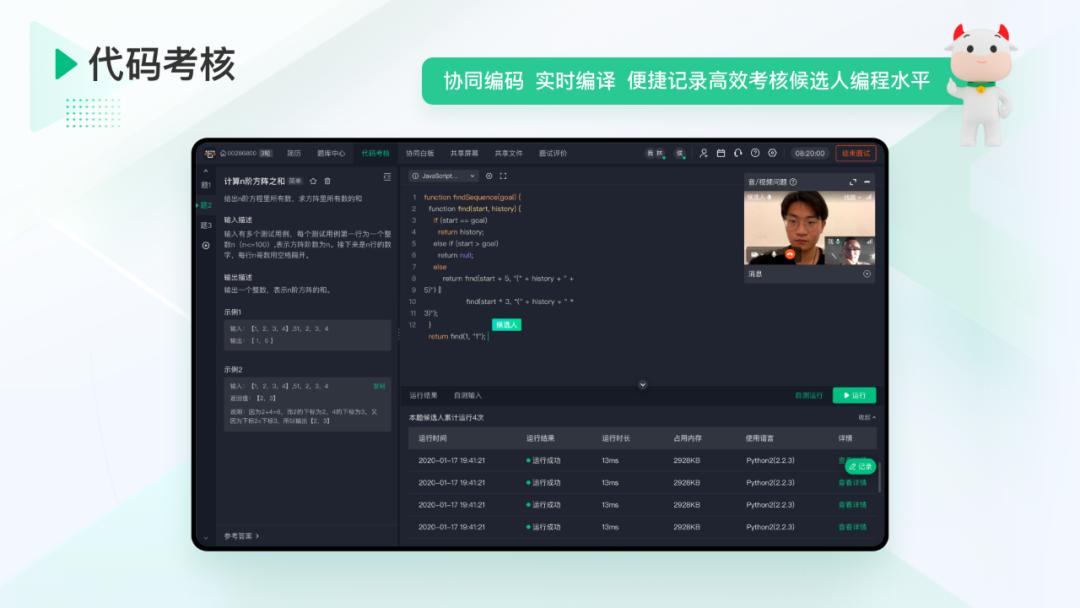Click the 占用内存 column header
The image size is (1080, 608).
point(687,438)
